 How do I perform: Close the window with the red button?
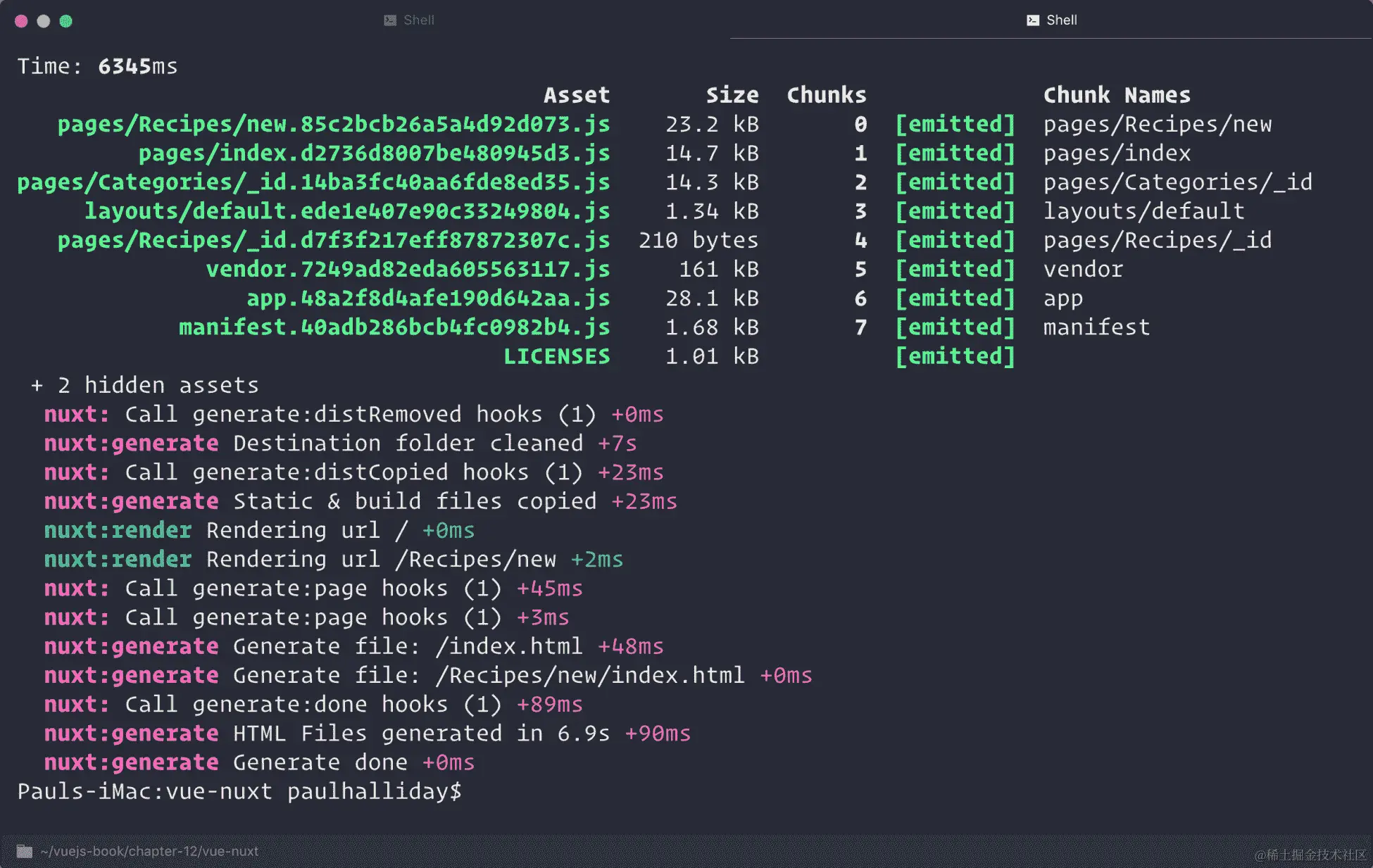click(21, 21)
